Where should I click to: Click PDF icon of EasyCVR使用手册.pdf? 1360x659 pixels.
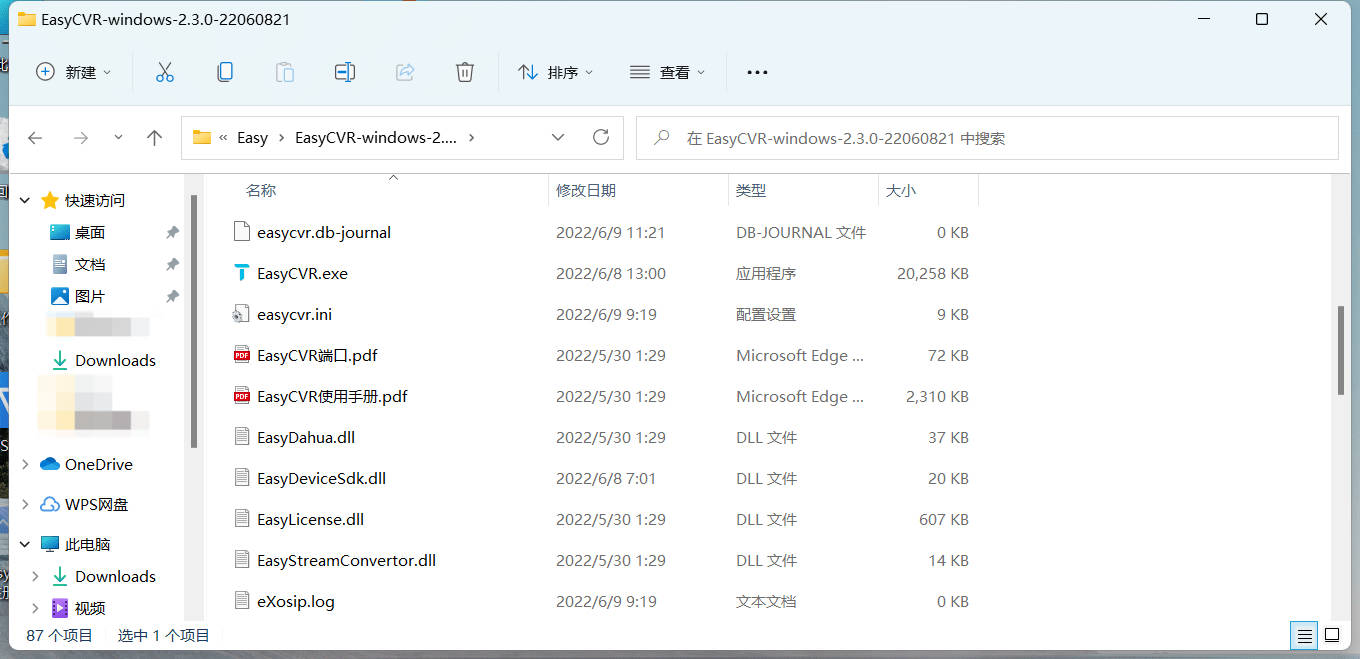241,396
